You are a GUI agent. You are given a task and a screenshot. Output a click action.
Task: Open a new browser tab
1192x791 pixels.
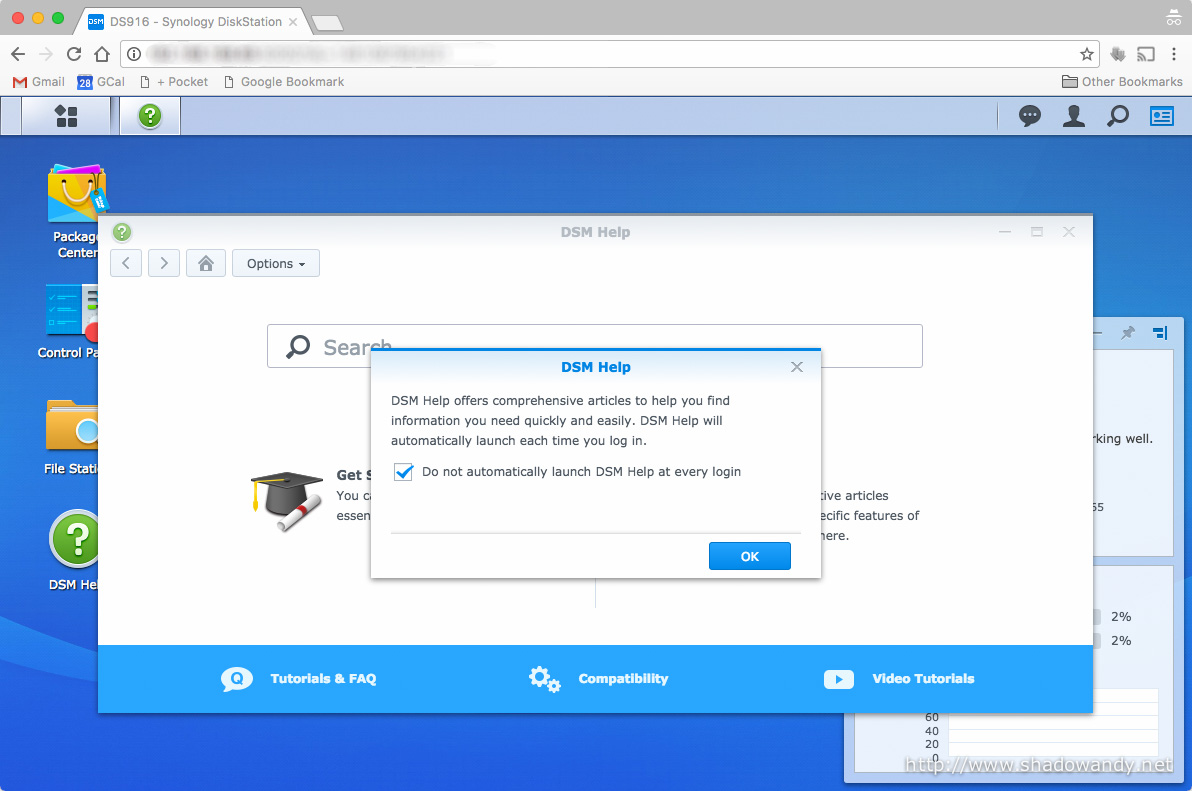click(x=328, y=23)
